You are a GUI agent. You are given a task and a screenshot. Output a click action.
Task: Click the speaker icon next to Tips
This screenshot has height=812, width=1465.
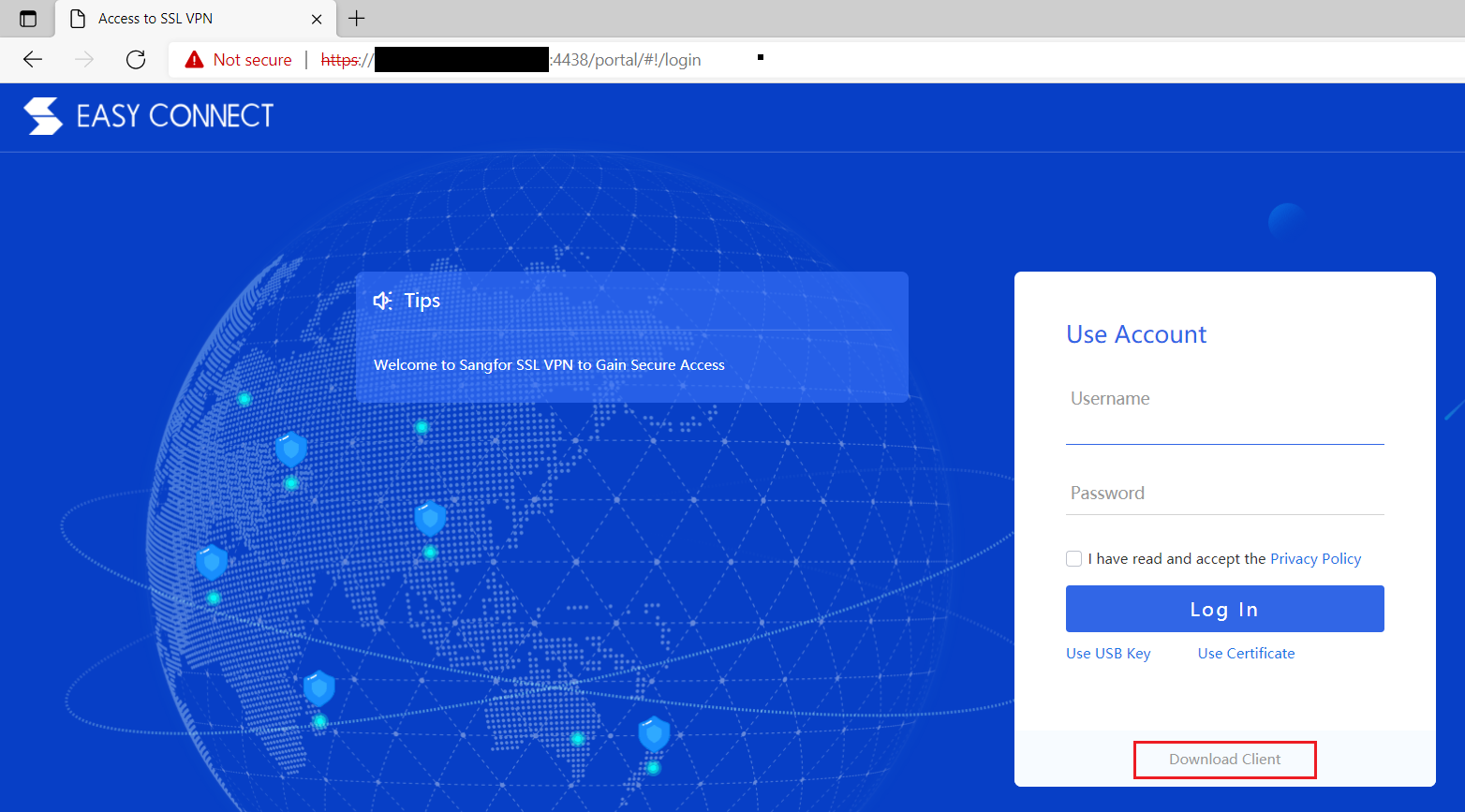(x=381, y=300)
